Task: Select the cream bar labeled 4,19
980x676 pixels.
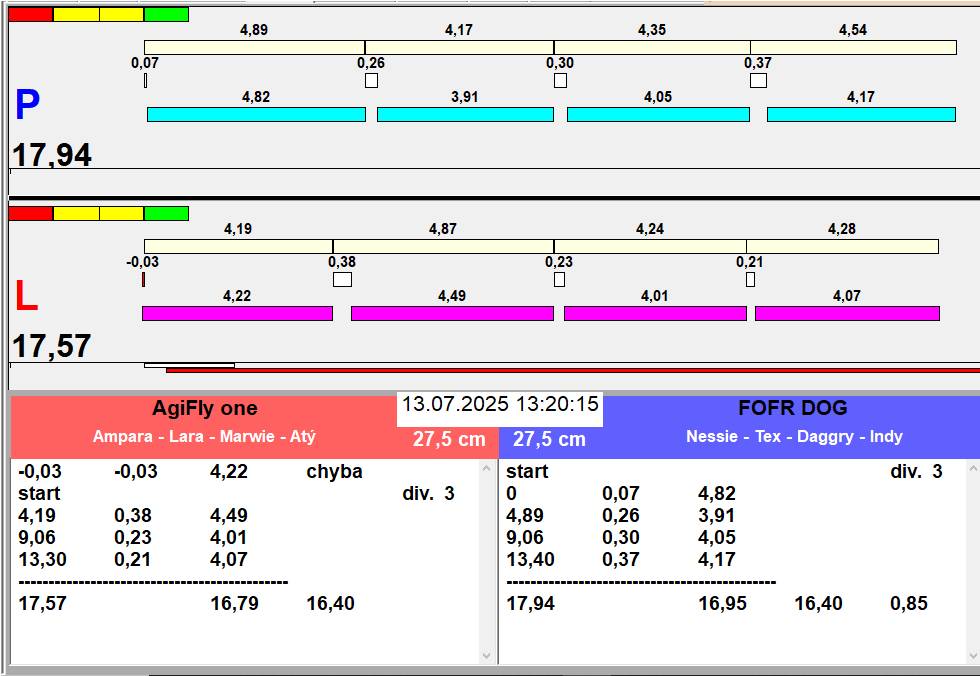Action: pos(238,246)
